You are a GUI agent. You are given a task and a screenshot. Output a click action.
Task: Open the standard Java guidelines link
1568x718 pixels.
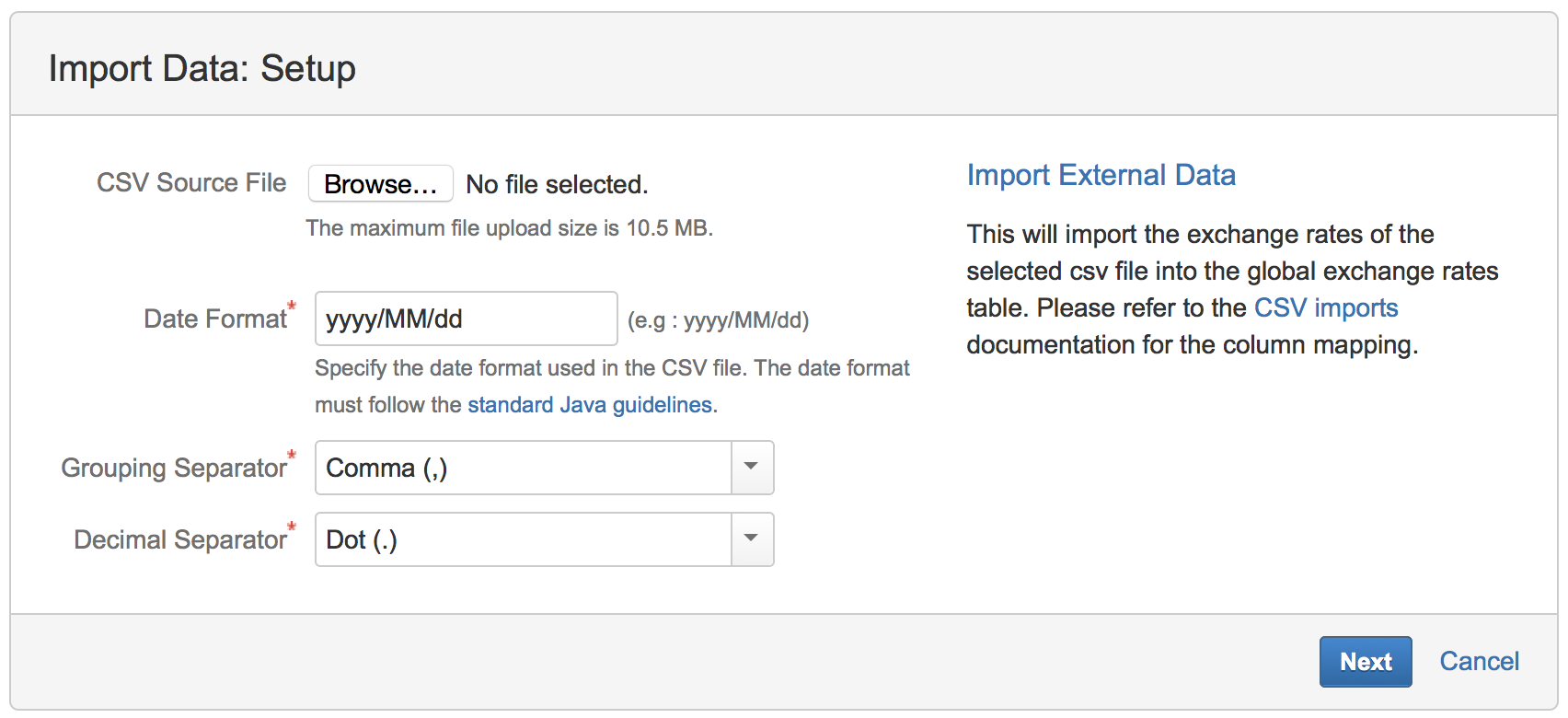click(590, 404)
